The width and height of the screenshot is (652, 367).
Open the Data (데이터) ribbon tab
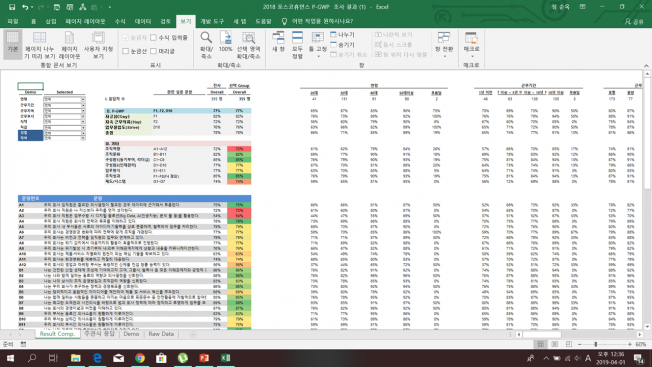pos(143,21)
